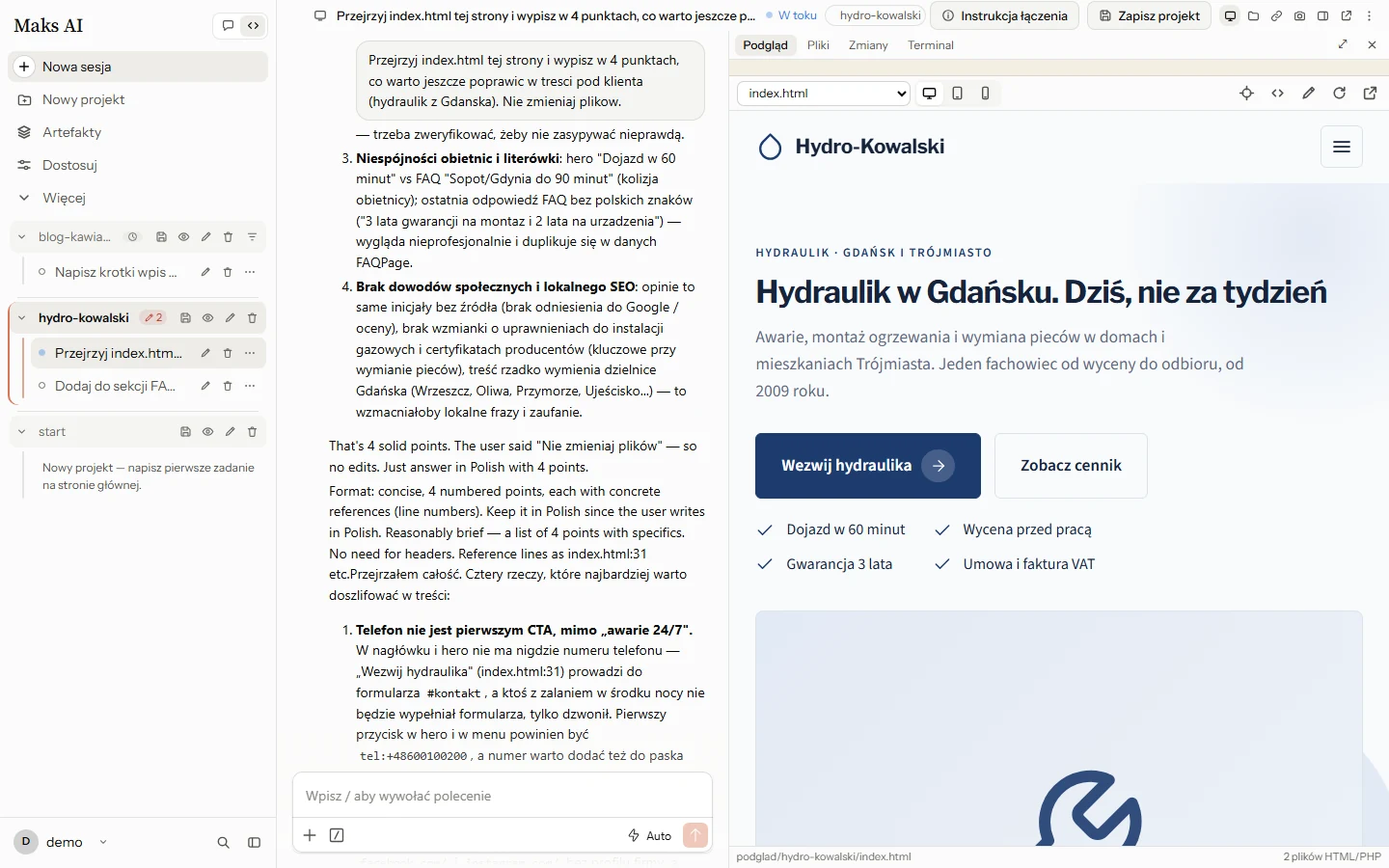Image resolution: width=1389 pixels, height=868 pixels.
Task: Toggle visibility eye for hydro-kowalski project
Action: coord(207,318)
